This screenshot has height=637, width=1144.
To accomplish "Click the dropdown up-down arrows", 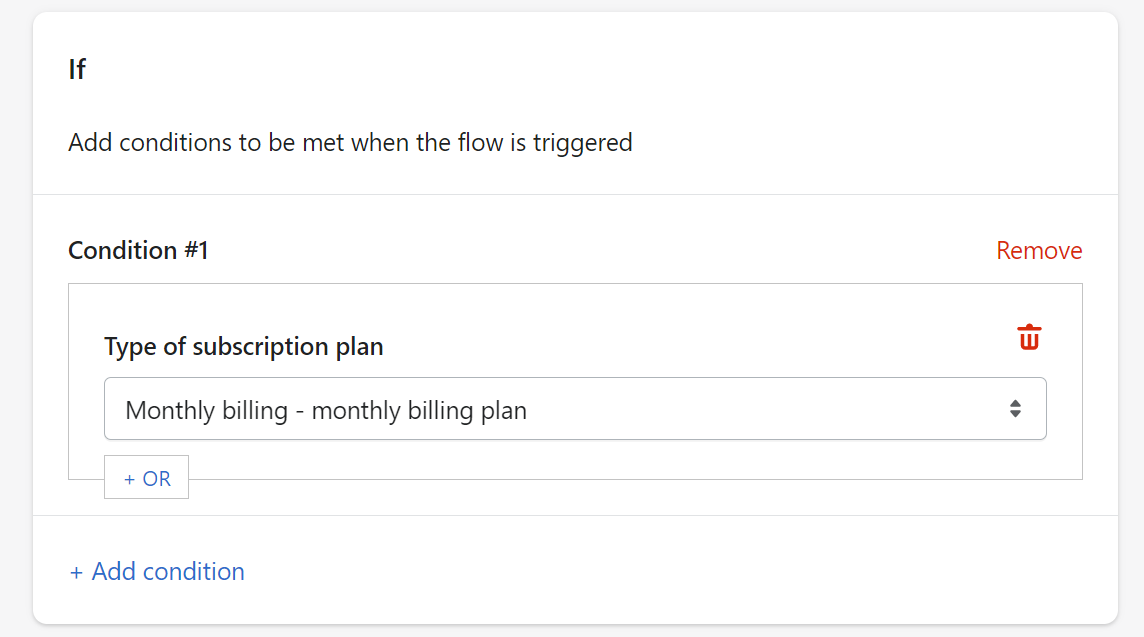I will [x=1015, y=409].
